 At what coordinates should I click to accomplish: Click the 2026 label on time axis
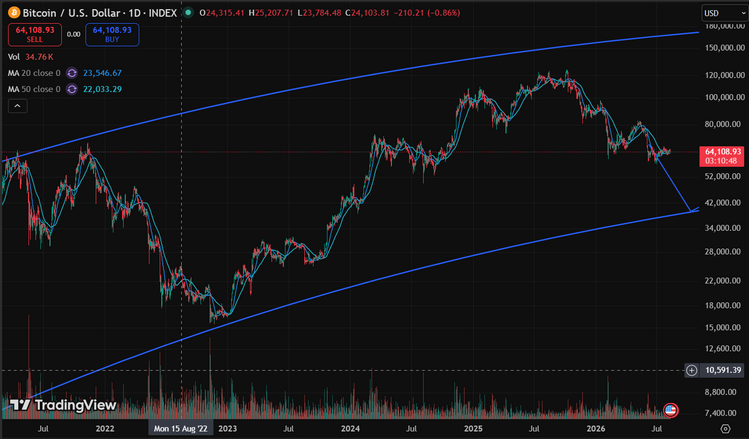tap(596, 428)
